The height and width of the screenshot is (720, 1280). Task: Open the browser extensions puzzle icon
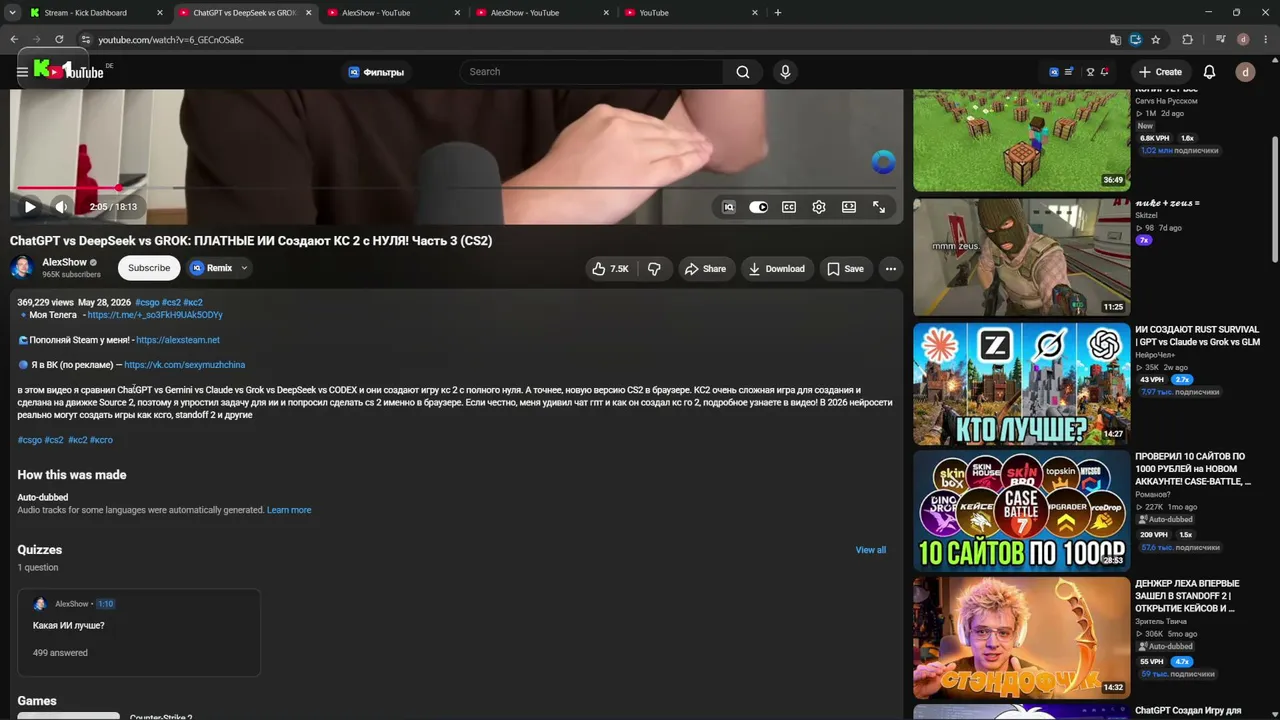coord(1188,40)
